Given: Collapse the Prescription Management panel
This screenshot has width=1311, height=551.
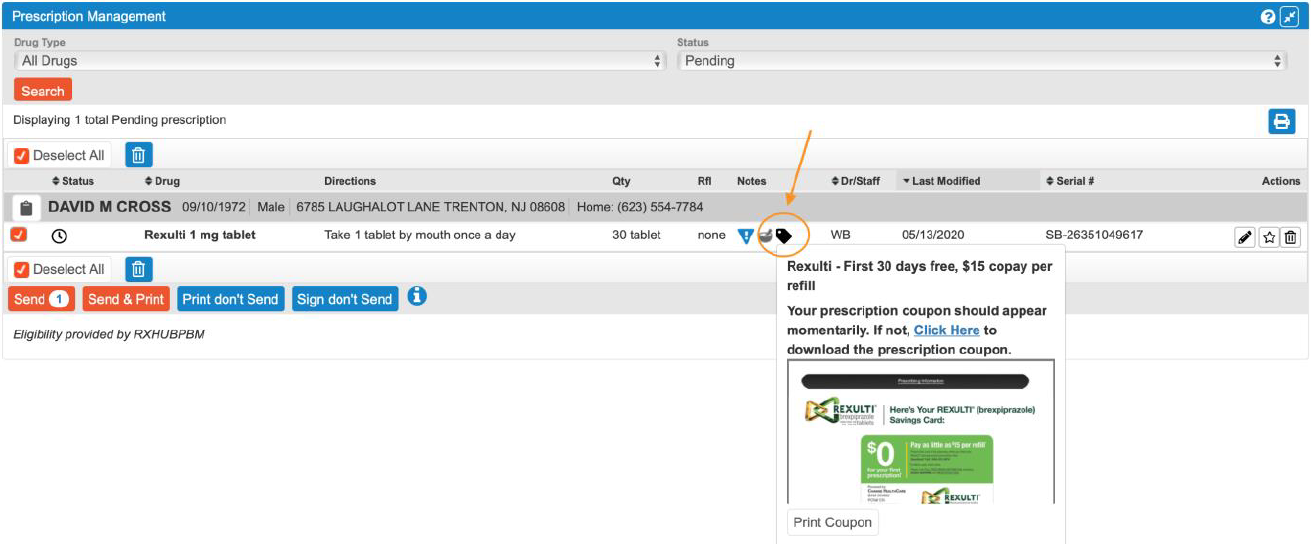Looking at the screenshot, I should pos(1289,17).
